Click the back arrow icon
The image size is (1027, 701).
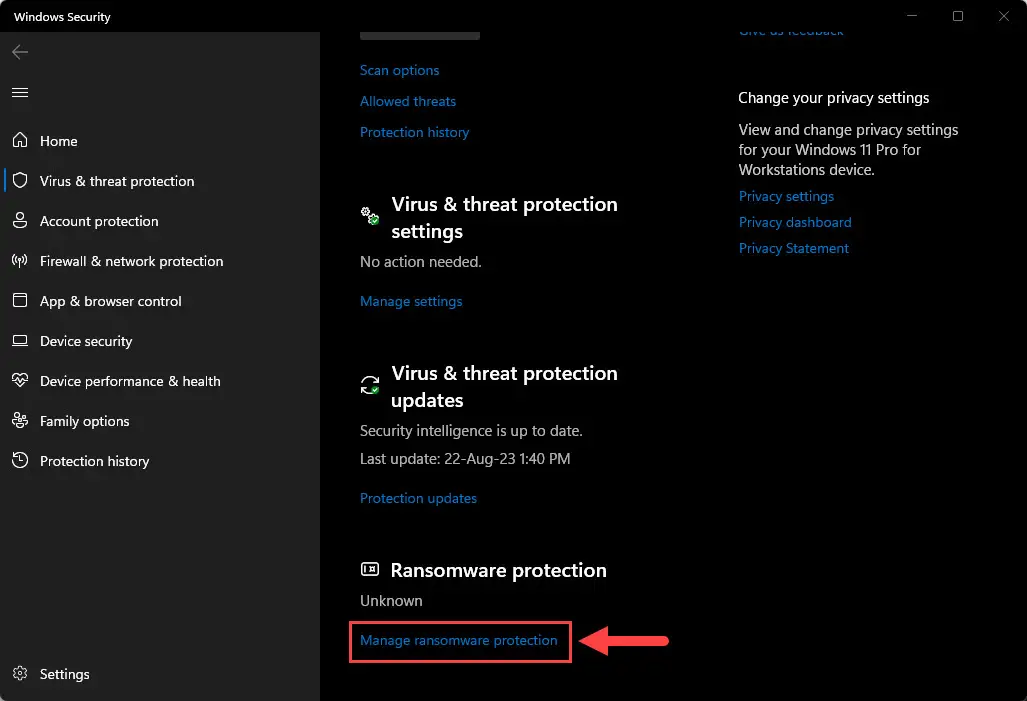coord(20,52)
